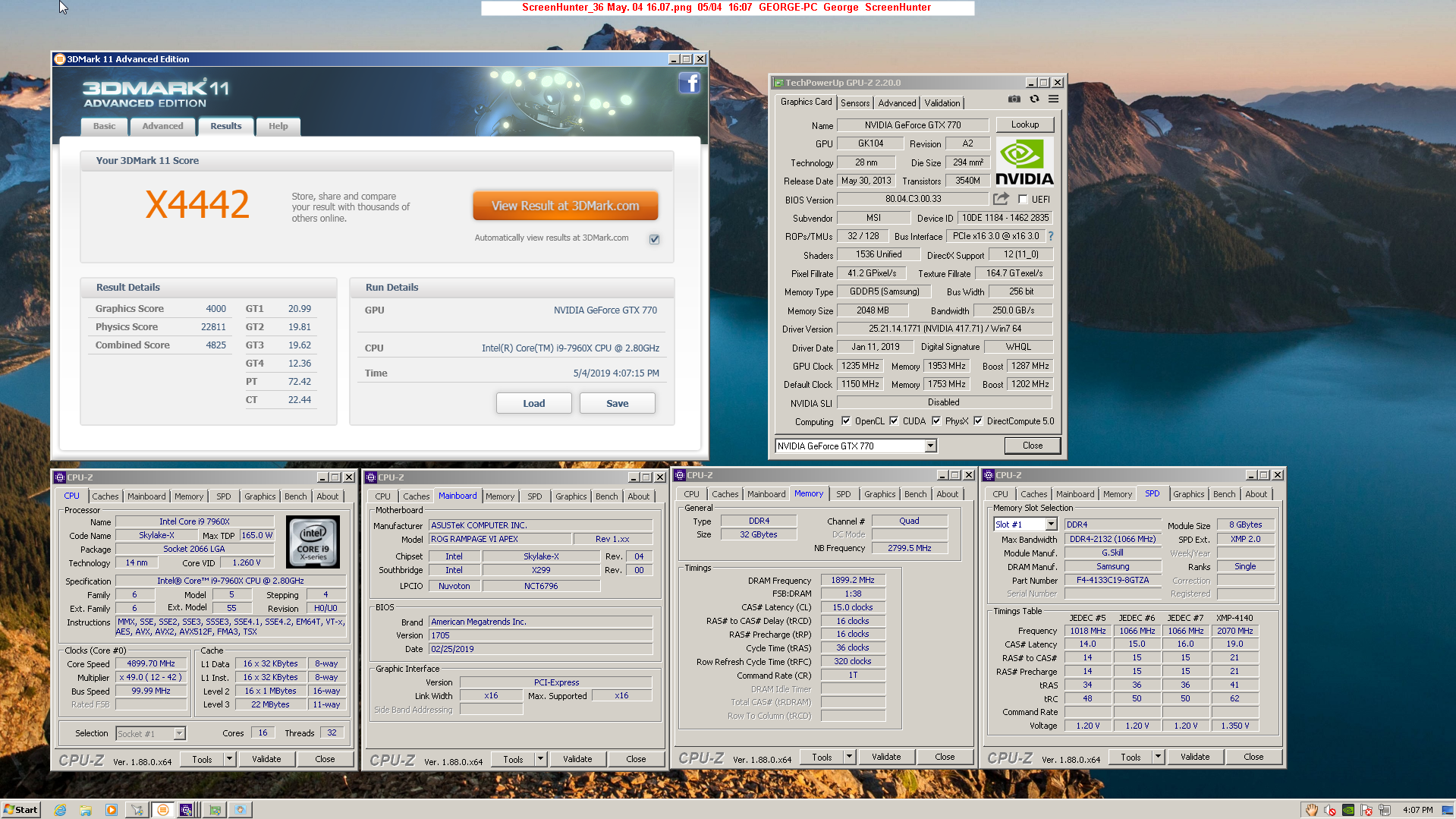Screen dimensions: 1456x819
Task: Click Lookup button in GPU-Z
Action: pyautogui.click(x=1024, y=124)
